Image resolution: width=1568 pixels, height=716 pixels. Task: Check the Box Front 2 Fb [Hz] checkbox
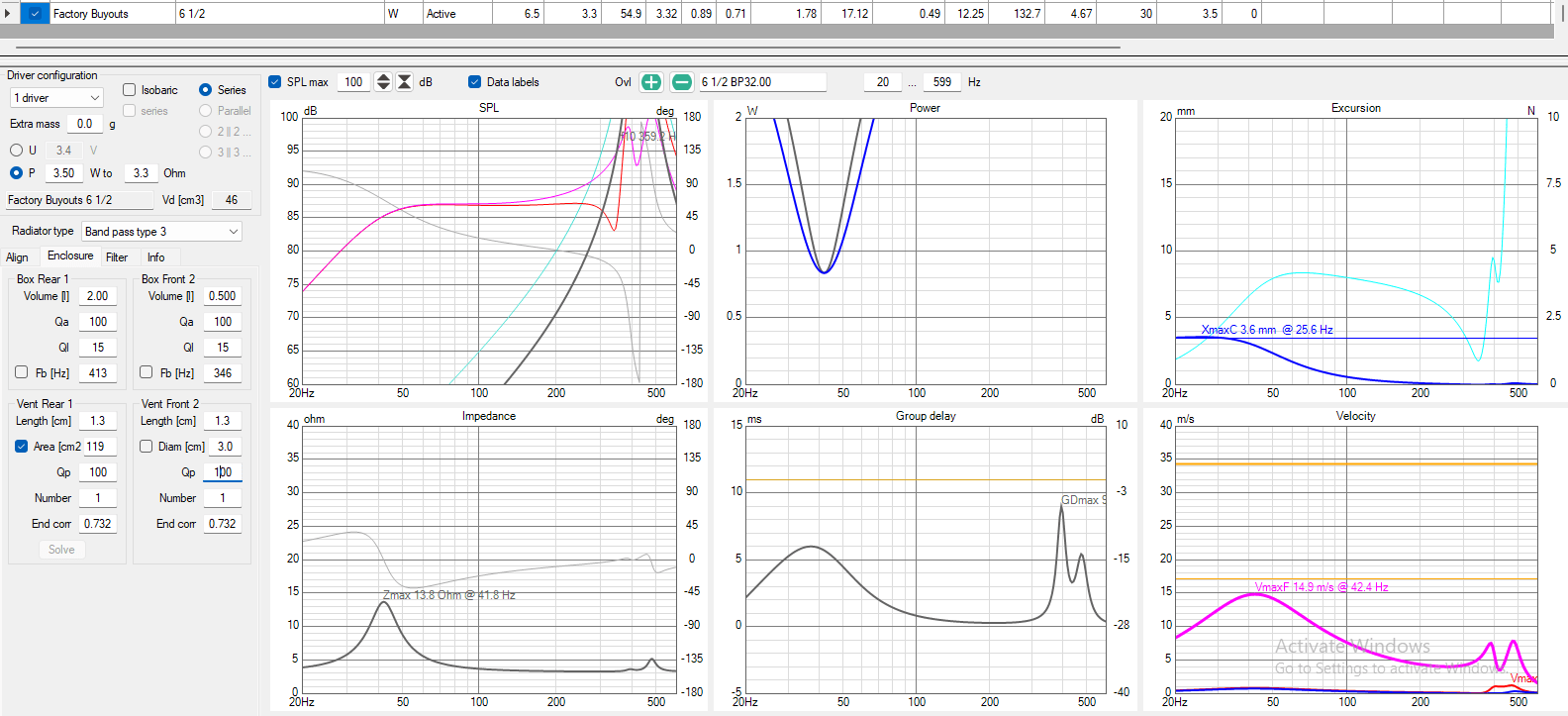[x=147, y=372]
